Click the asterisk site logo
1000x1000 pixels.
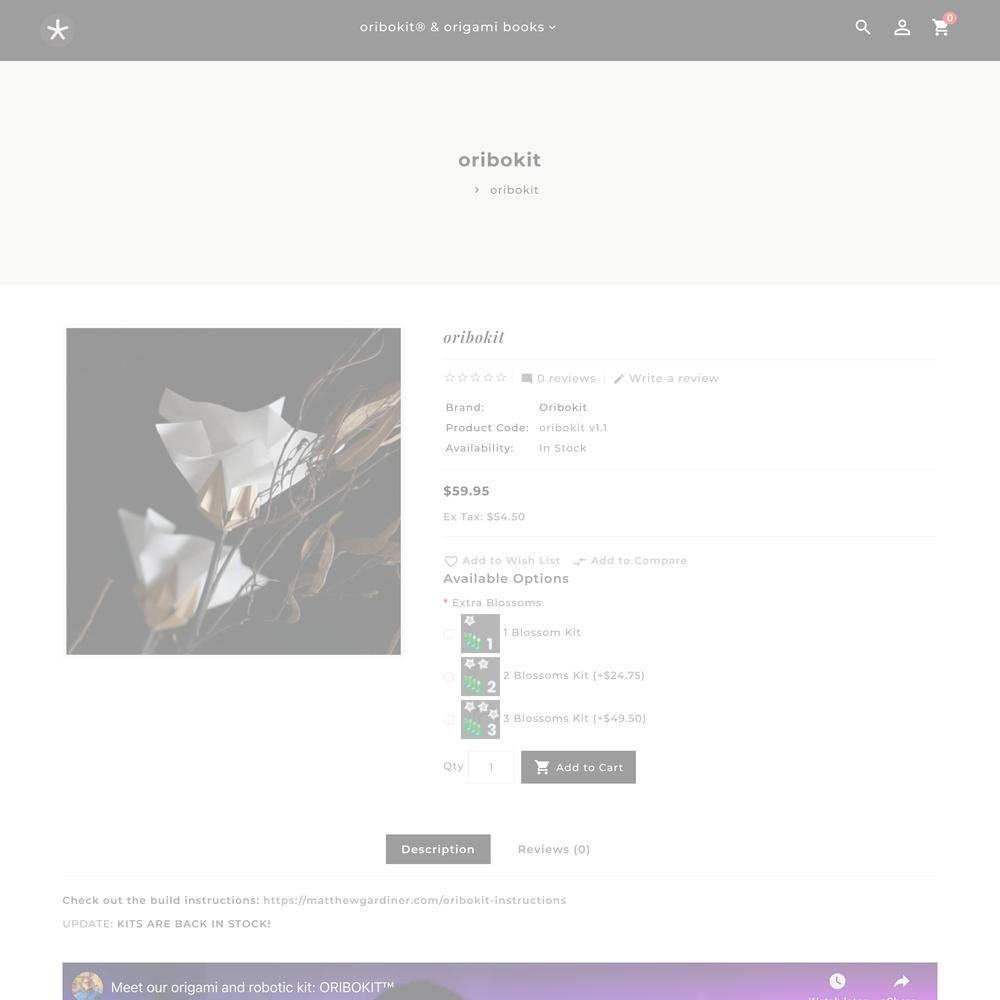click(57, 30)
